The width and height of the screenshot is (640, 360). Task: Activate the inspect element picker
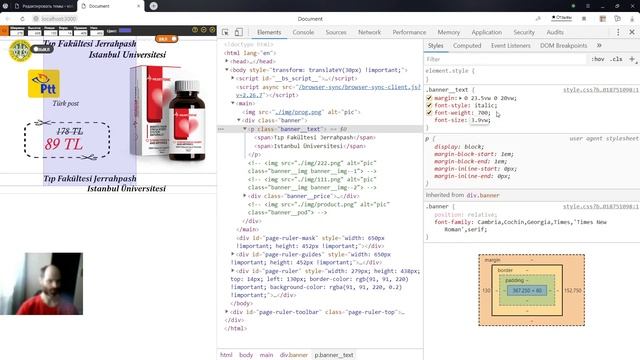pos(225,32)
